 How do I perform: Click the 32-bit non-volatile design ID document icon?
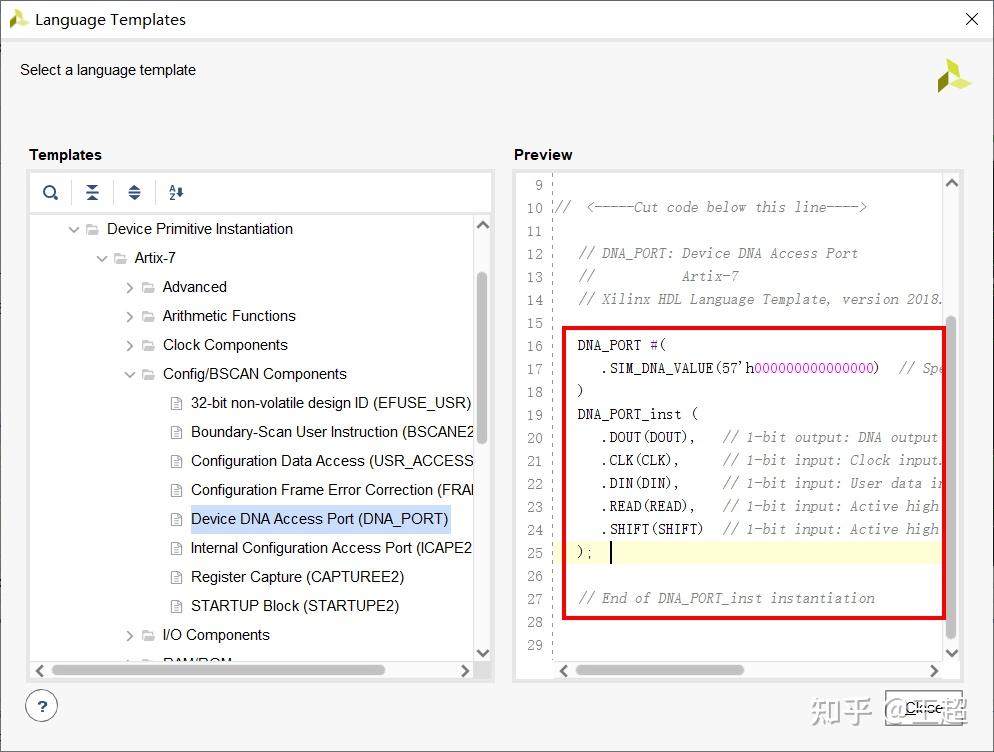click(x=177, y=403)
